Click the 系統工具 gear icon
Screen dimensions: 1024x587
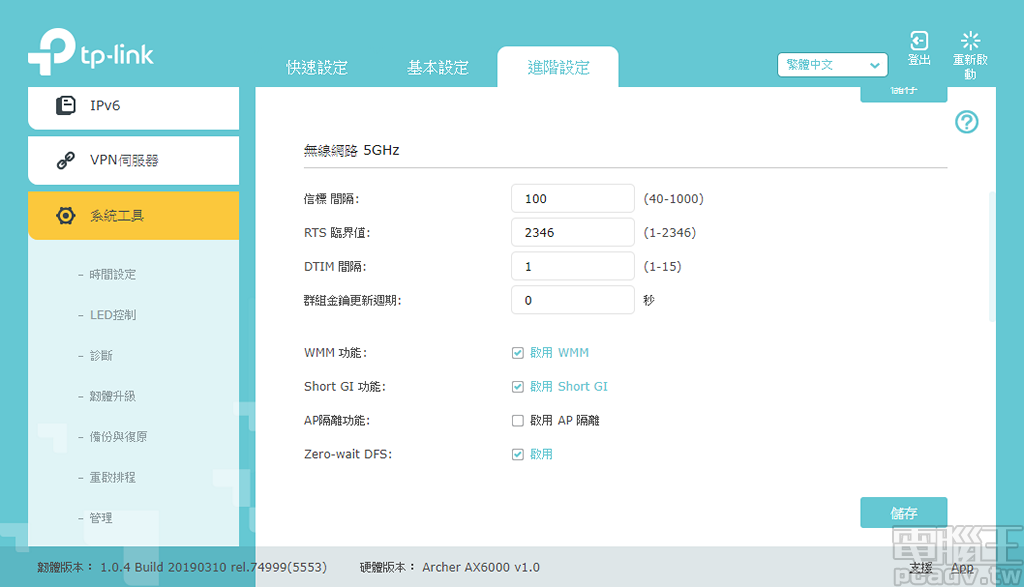click(x=66, y=215)
